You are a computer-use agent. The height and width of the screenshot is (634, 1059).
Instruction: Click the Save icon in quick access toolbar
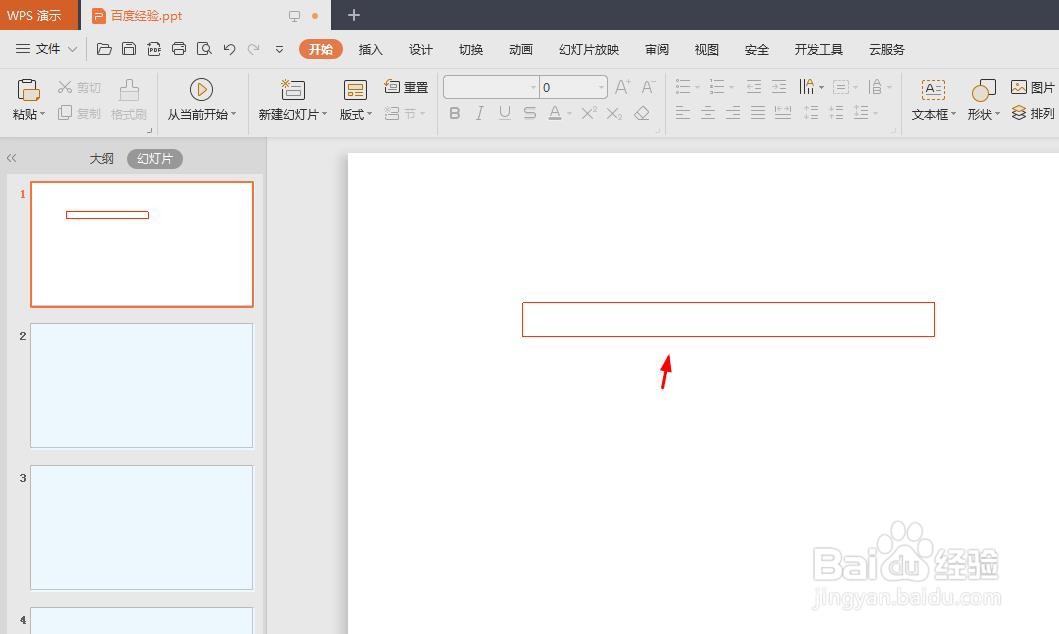[129, 48]
